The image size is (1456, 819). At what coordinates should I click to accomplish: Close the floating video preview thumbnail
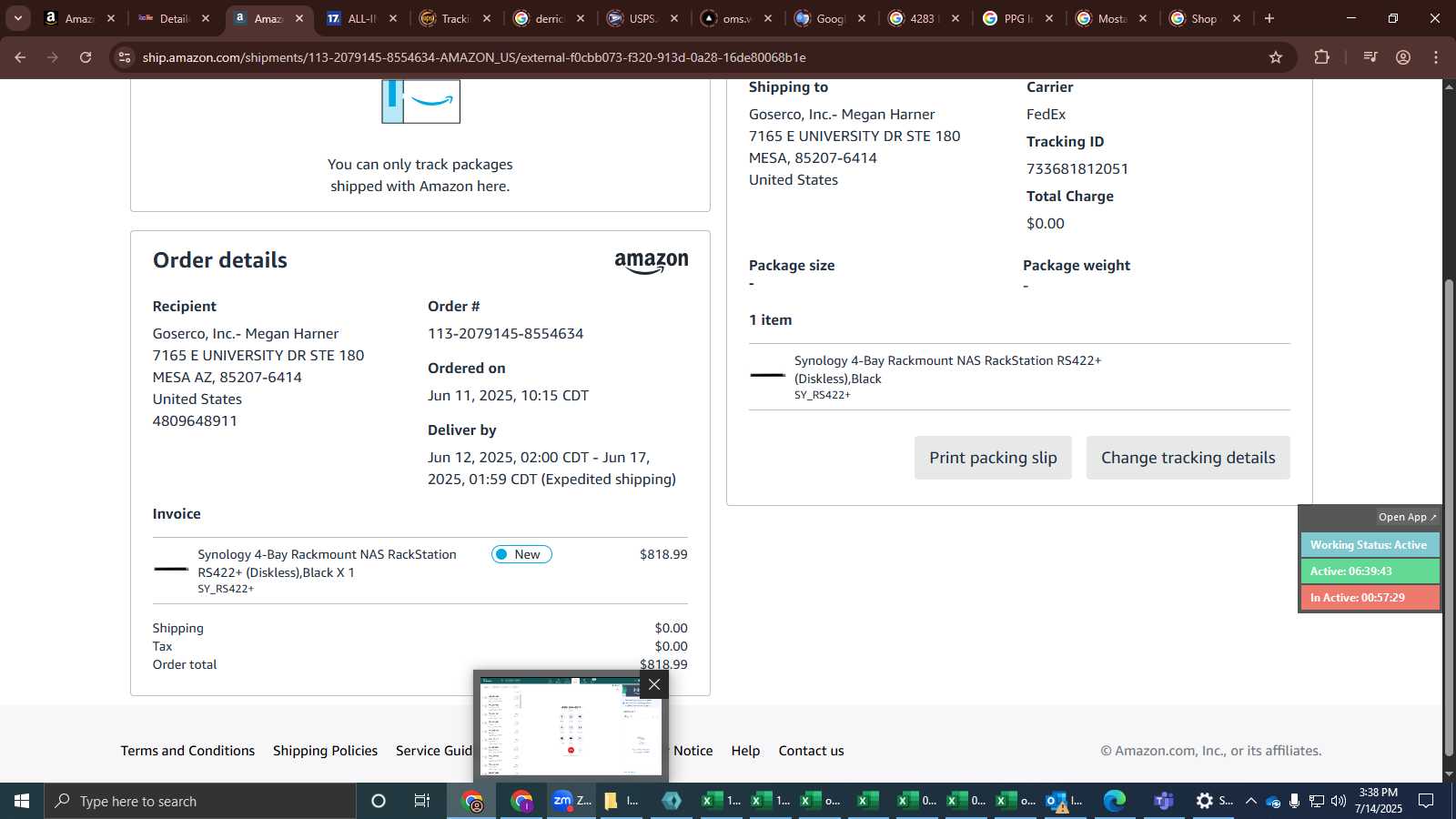click(654, 684)
